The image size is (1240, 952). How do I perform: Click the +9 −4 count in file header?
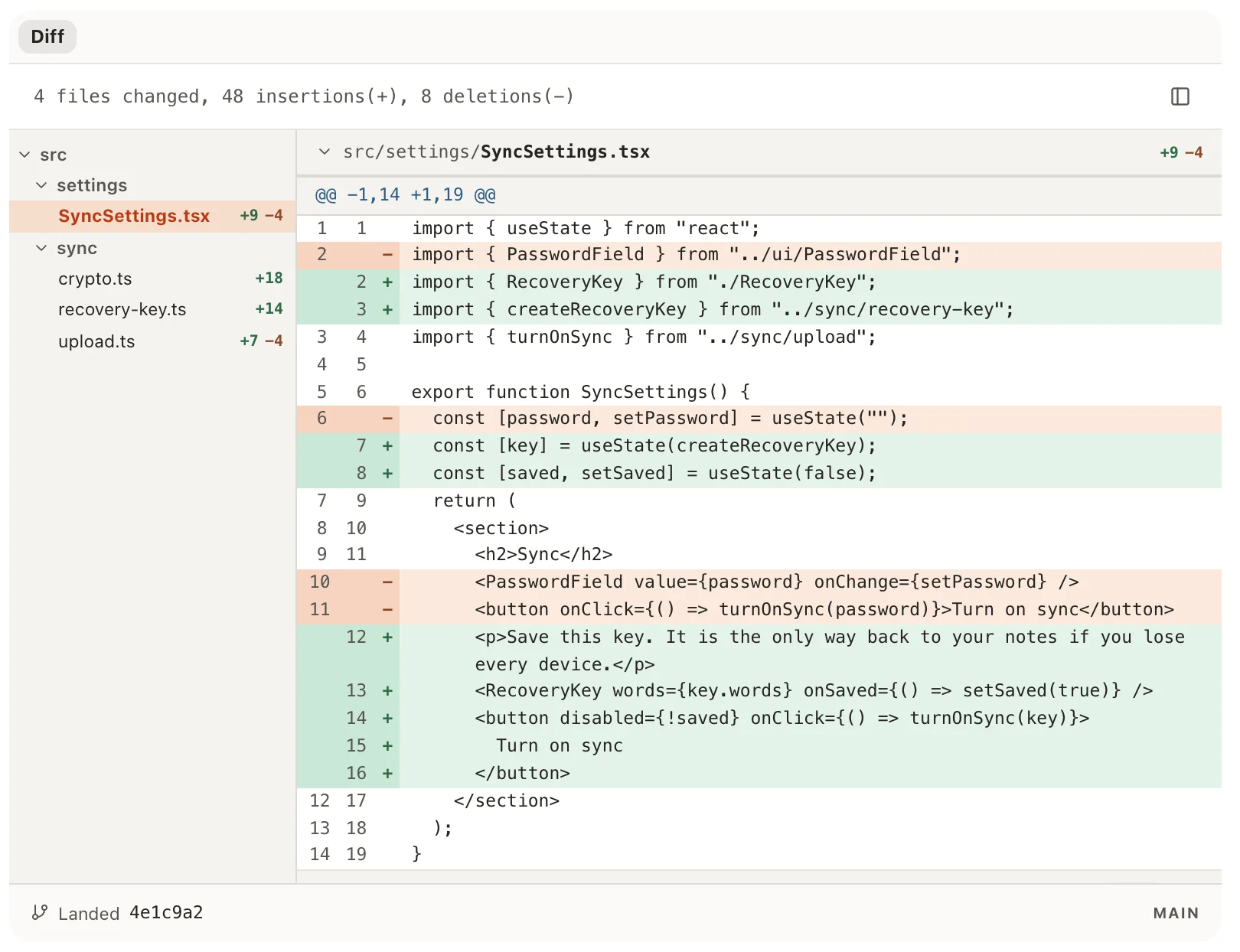[1181, 152]
